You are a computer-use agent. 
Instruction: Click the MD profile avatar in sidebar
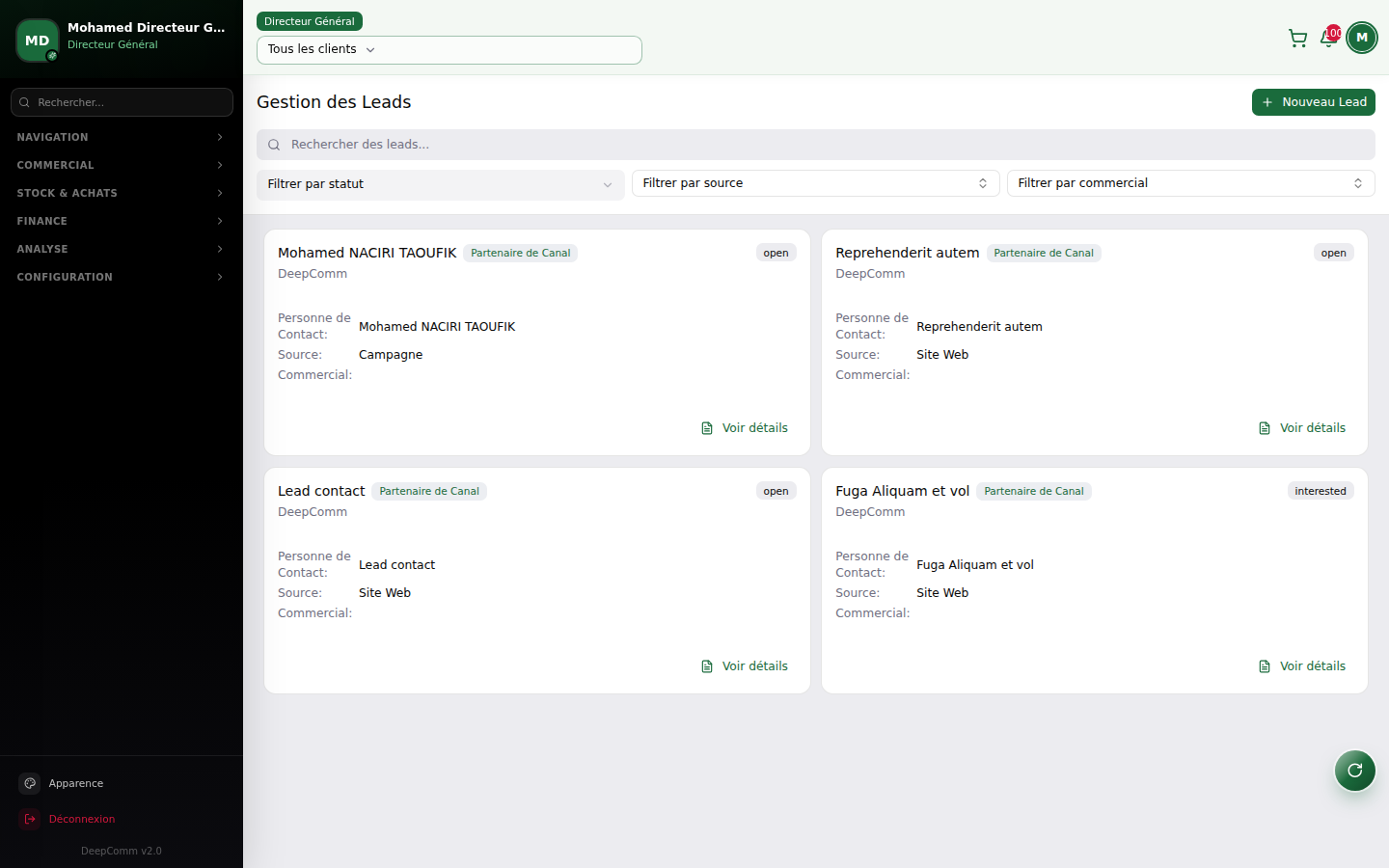pos(38,41)
